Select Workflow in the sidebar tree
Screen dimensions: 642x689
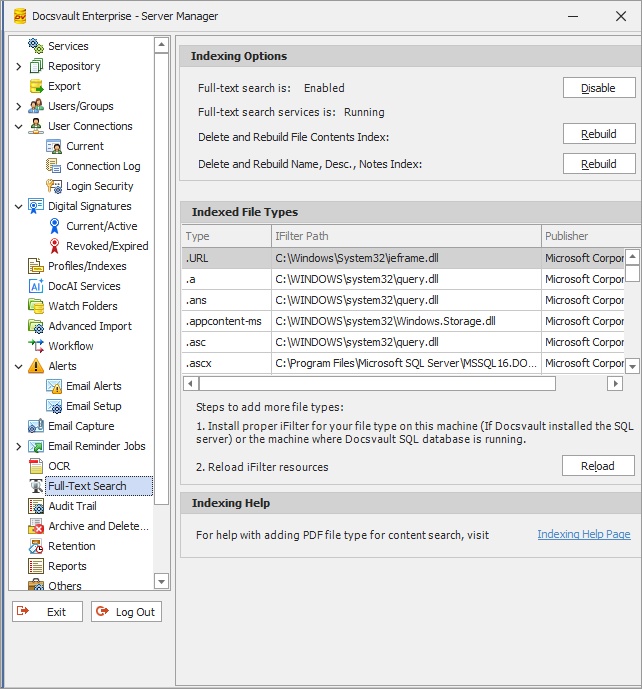click(x=71, y=346)
